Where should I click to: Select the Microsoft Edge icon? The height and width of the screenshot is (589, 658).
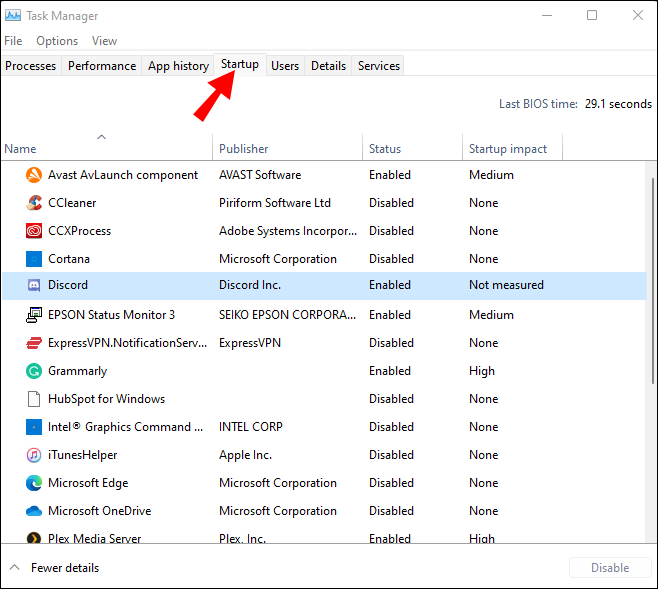pyautogui.click(x=32, y=483)
